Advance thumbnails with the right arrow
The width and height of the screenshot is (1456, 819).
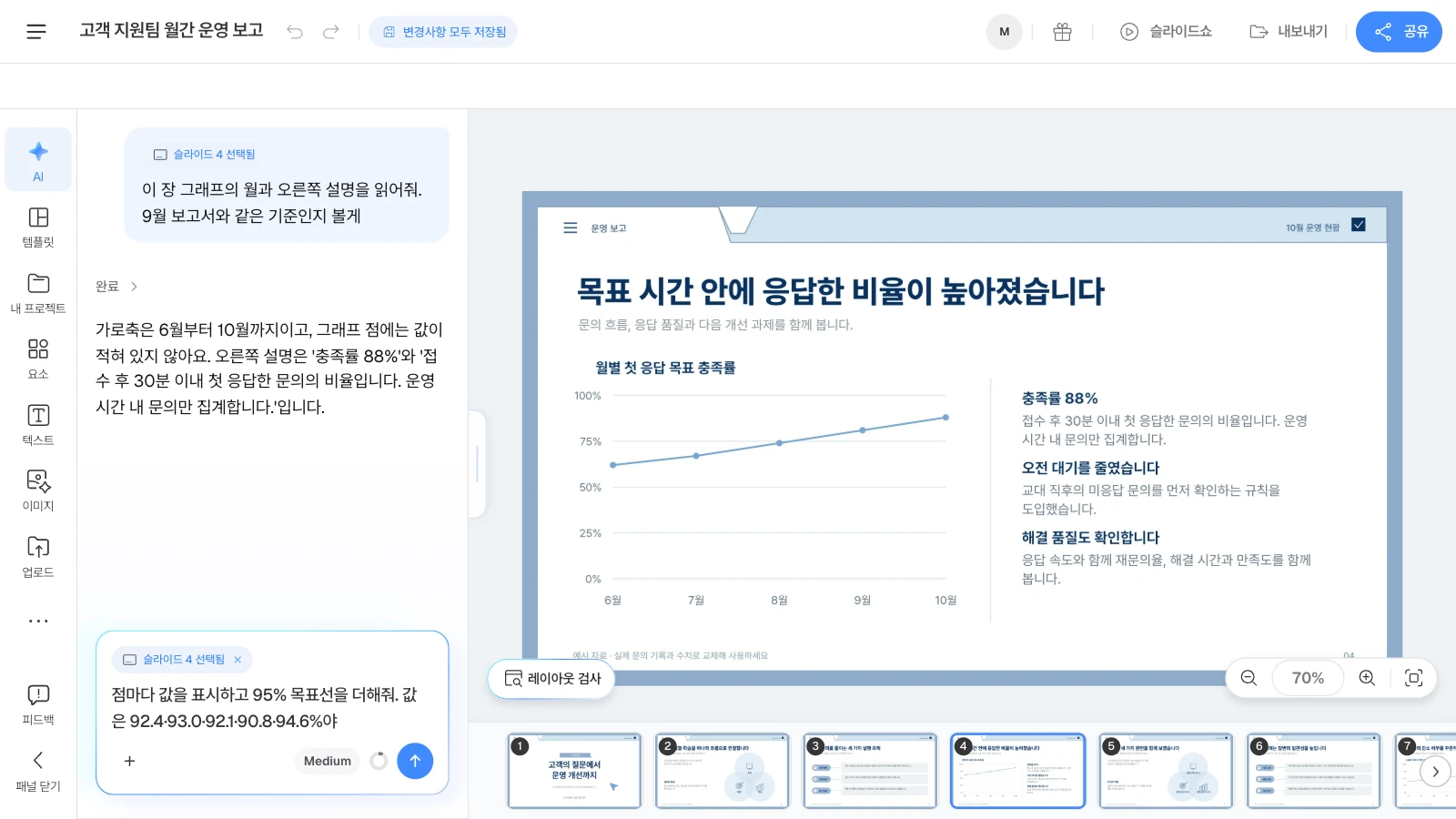1435,772
